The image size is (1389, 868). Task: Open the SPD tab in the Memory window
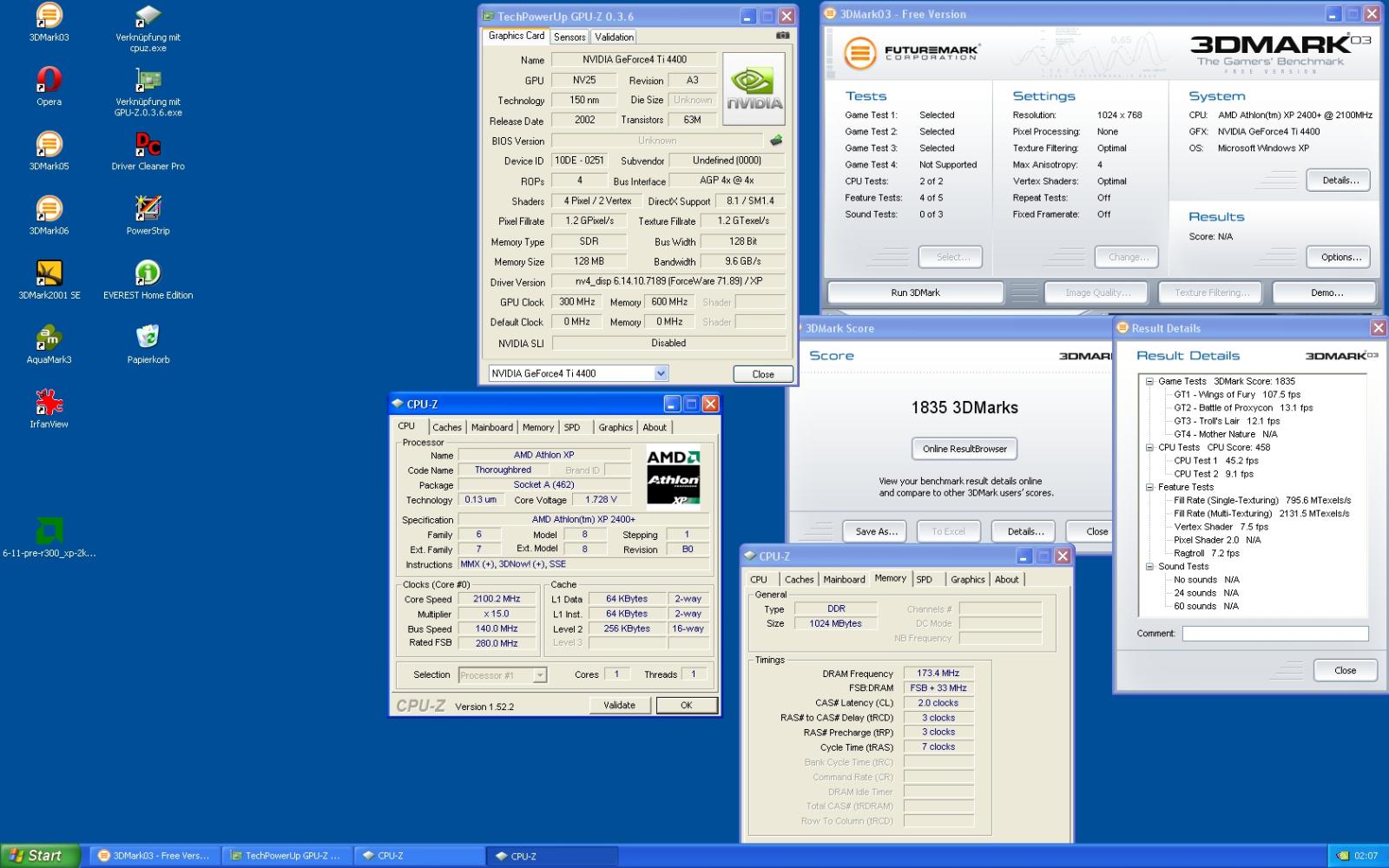[x=925, y=580]
